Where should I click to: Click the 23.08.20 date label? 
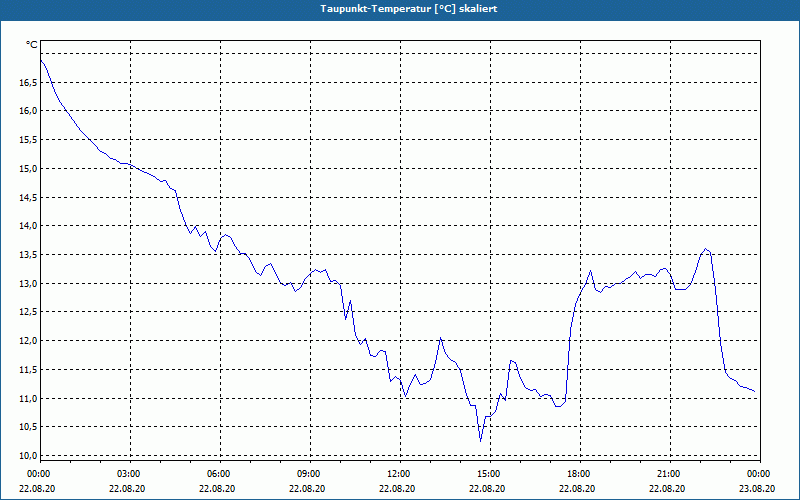pyautogui.click(x=757, y=488)
